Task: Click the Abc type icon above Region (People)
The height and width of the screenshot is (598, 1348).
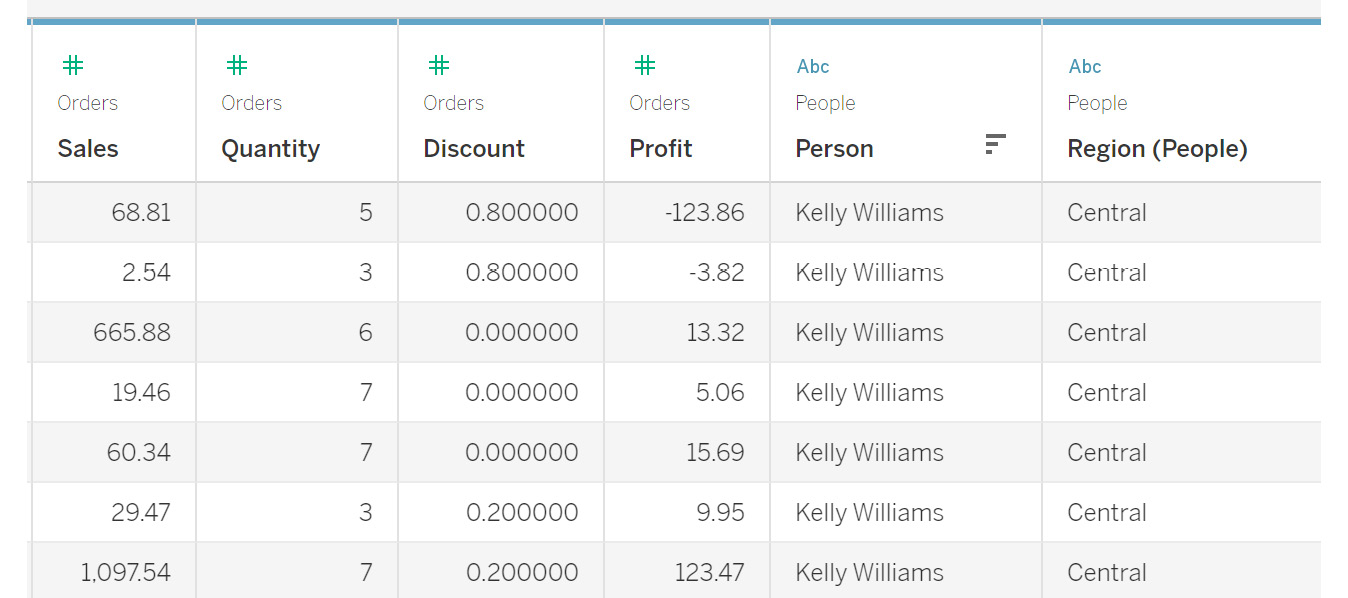Action: pyautogui.click(x=1085, y=67)
